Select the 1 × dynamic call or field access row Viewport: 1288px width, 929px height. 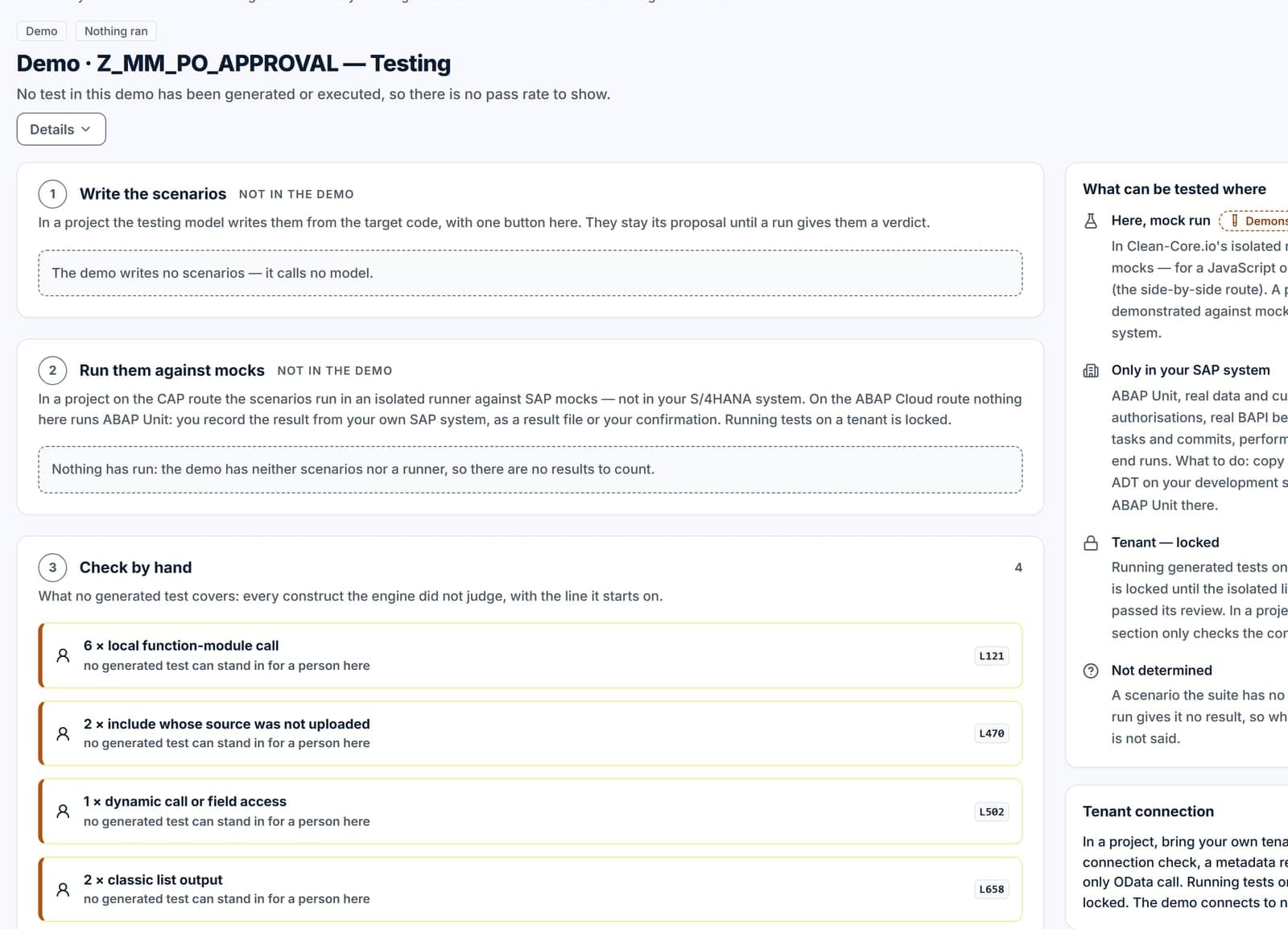click(530, 811)
